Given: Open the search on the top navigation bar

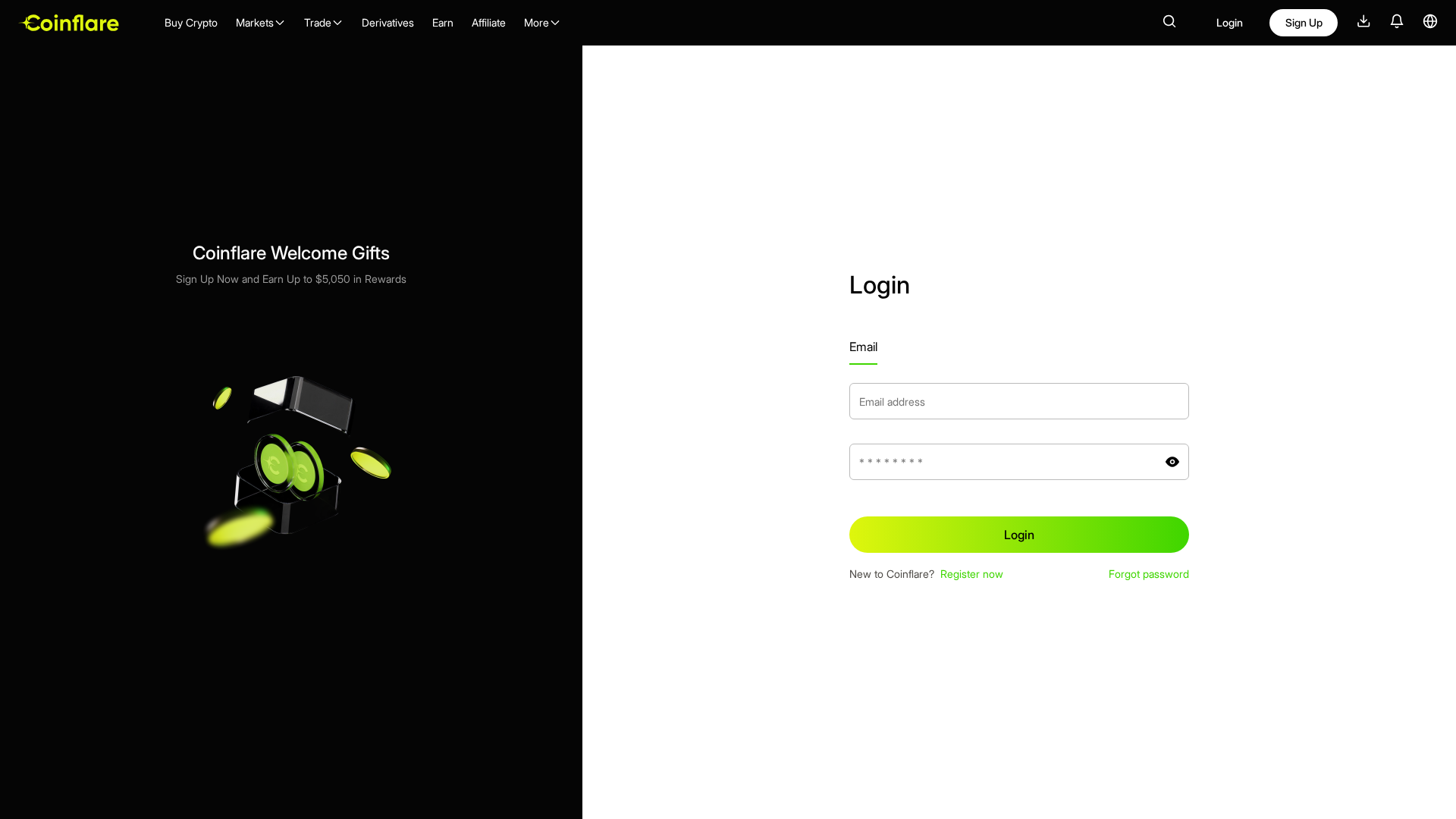Looking at the screenshot, I should point(1169,22).
